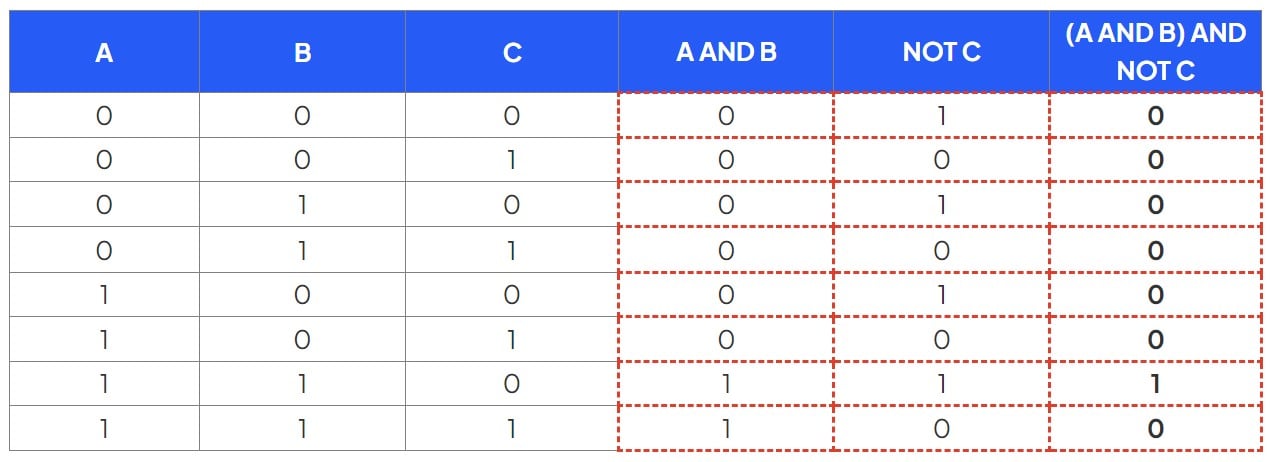Screen dimensions: 1270x462
Task: Click the bold 1 in the final column
Action: pyautogui.click(x=1155, y=384)
